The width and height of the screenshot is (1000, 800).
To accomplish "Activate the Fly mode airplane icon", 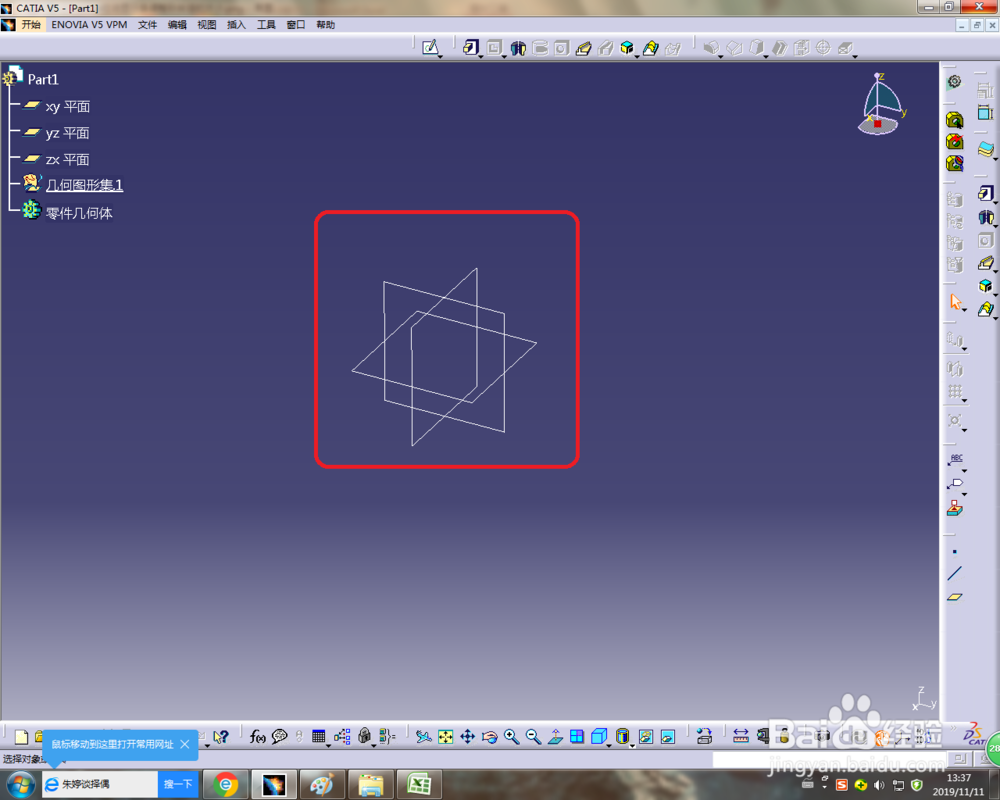I will (x=423, y=737).
